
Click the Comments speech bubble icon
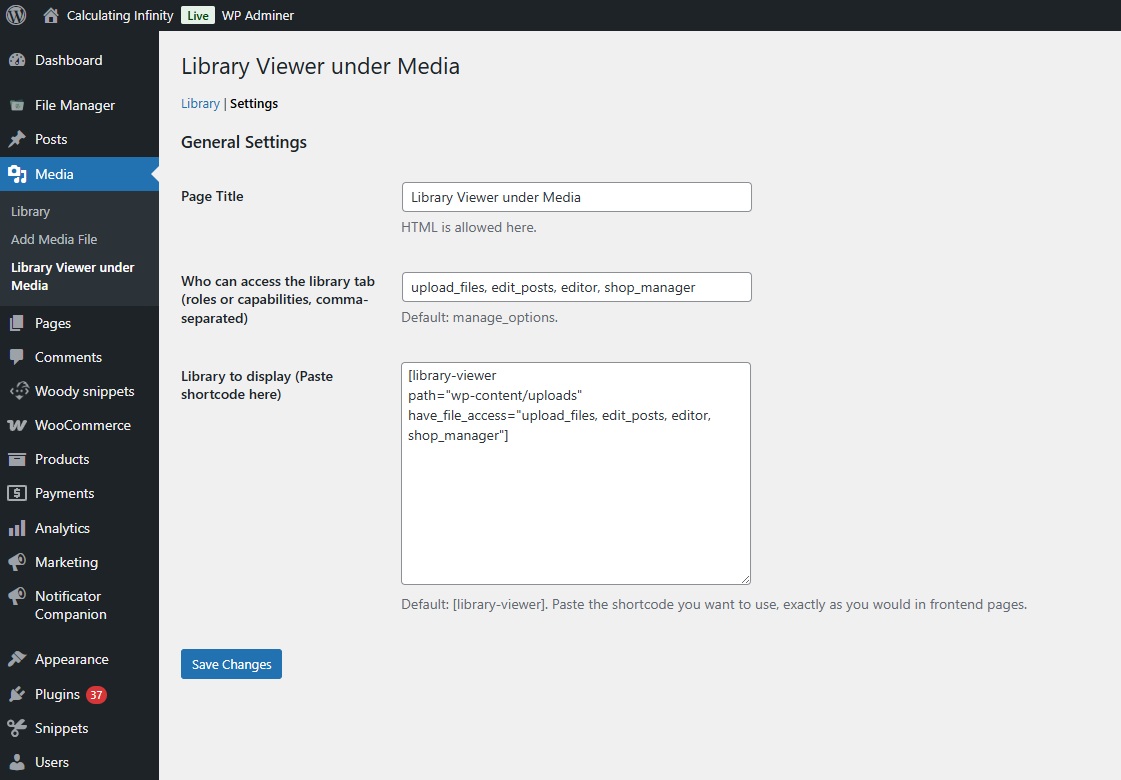(17, 357)
